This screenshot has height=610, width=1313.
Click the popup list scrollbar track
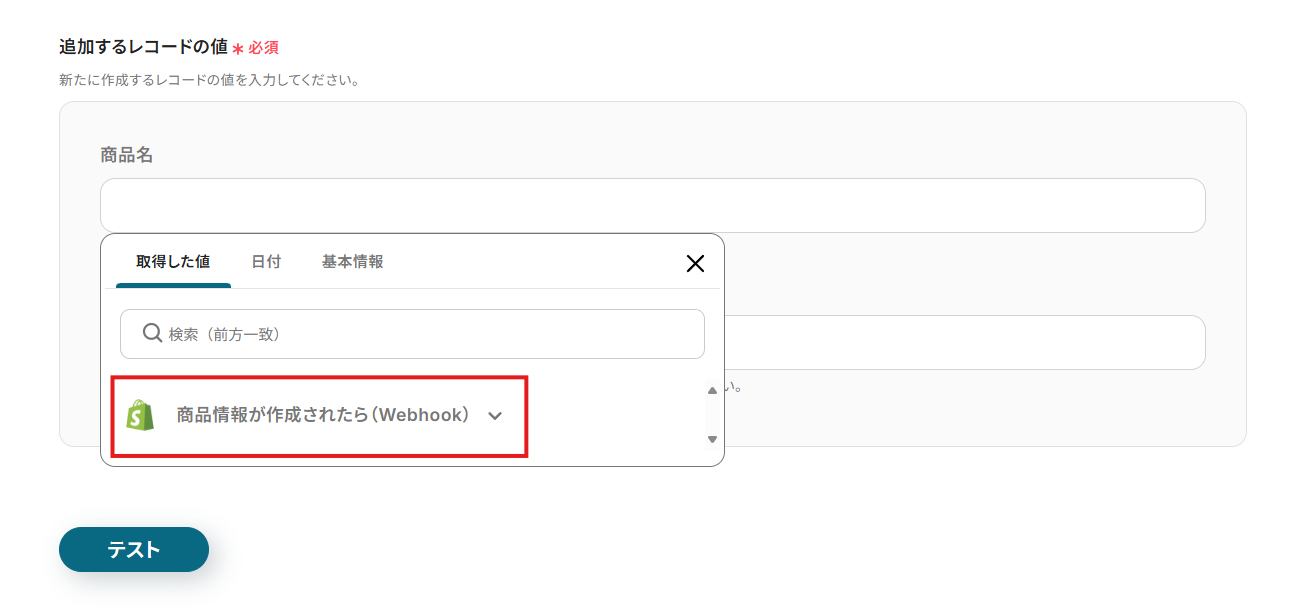[x=712, y=415]
